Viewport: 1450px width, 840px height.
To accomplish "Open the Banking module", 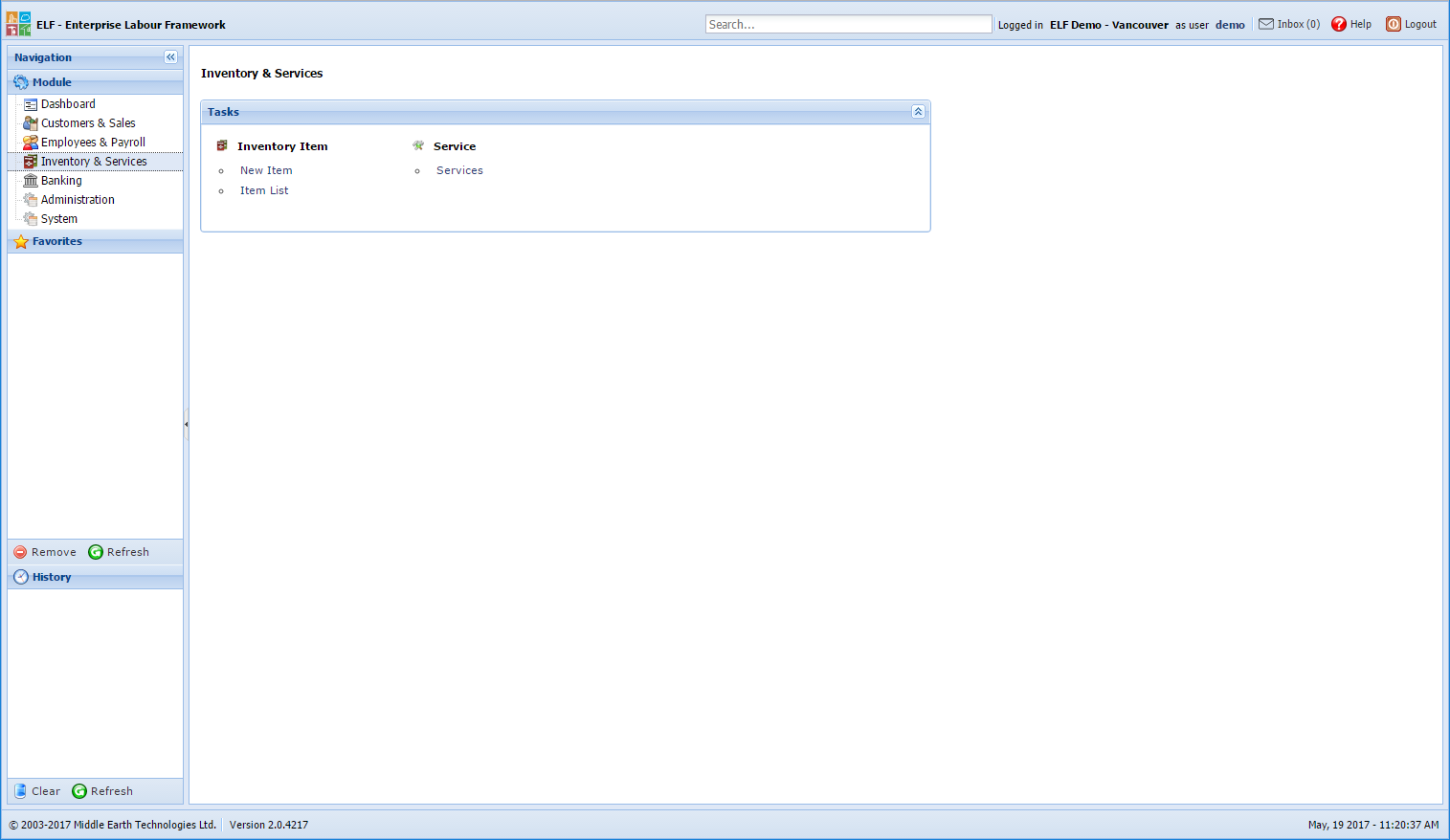I will (59, 180).
